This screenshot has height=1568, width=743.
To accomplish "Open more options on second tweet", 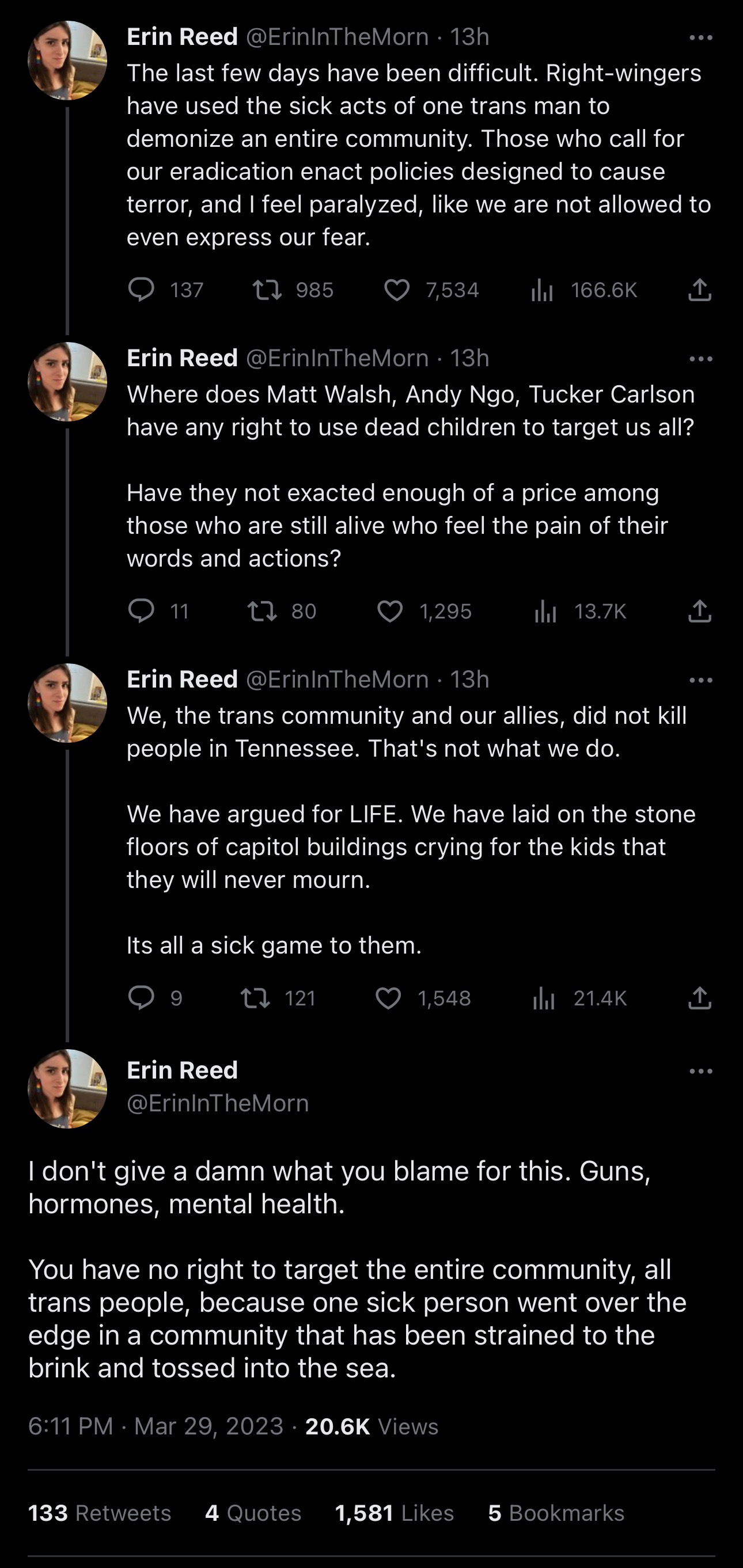I will tap(700, 359).
